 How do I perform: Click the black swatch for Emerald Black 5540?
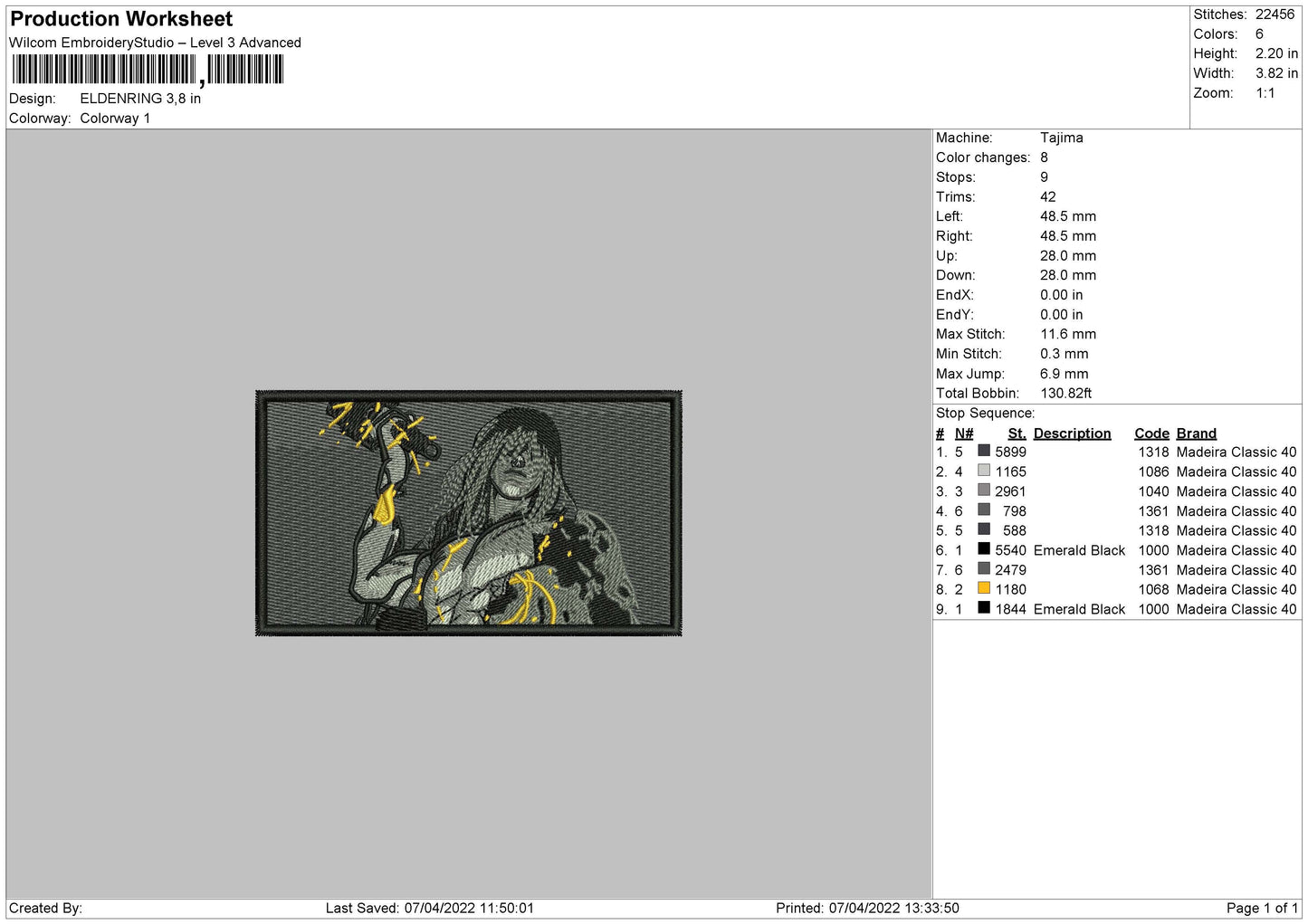point(984,549)
